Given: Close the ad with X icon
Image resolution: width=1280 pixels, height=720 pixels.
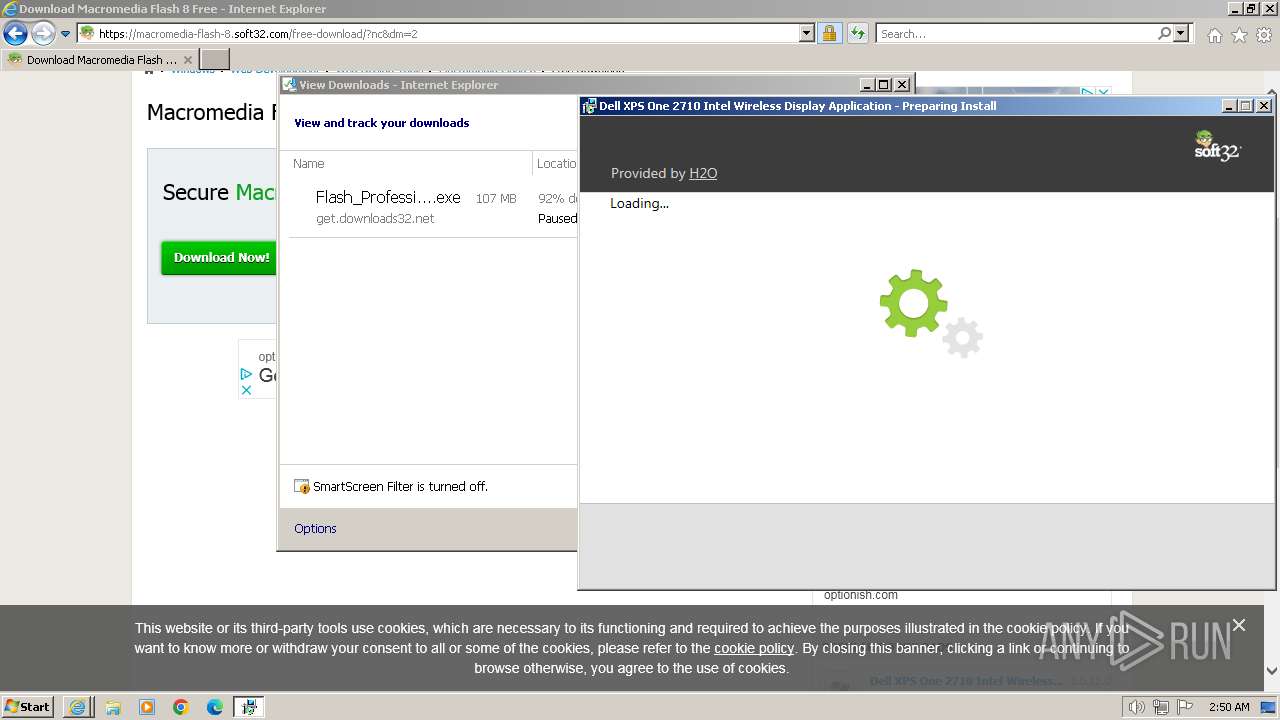Looking at the screenshot, I should point(246,390).
